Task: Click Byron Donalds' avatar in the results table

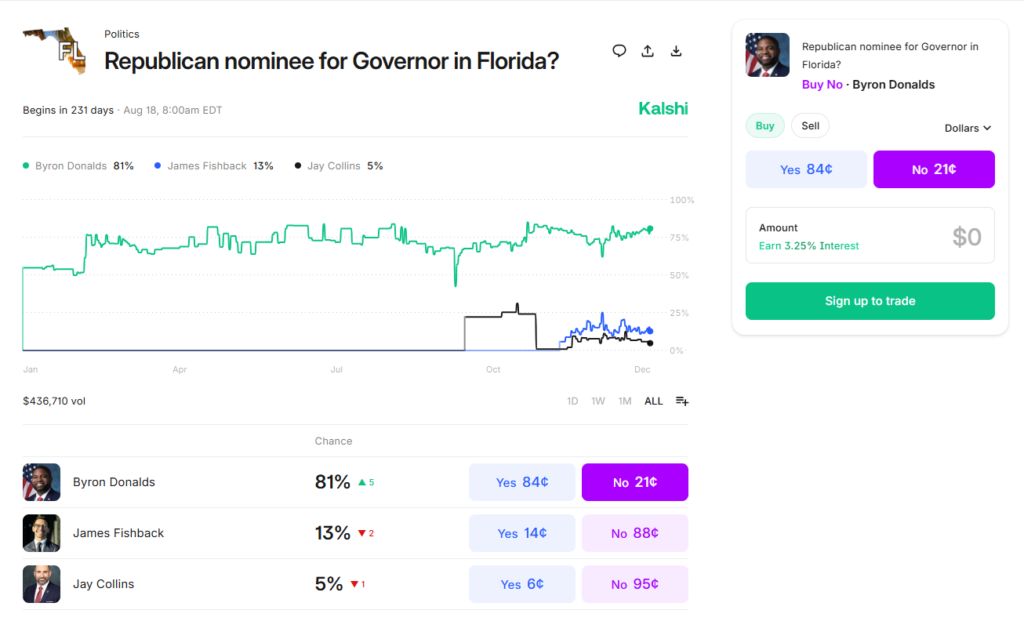Action: 39,482
